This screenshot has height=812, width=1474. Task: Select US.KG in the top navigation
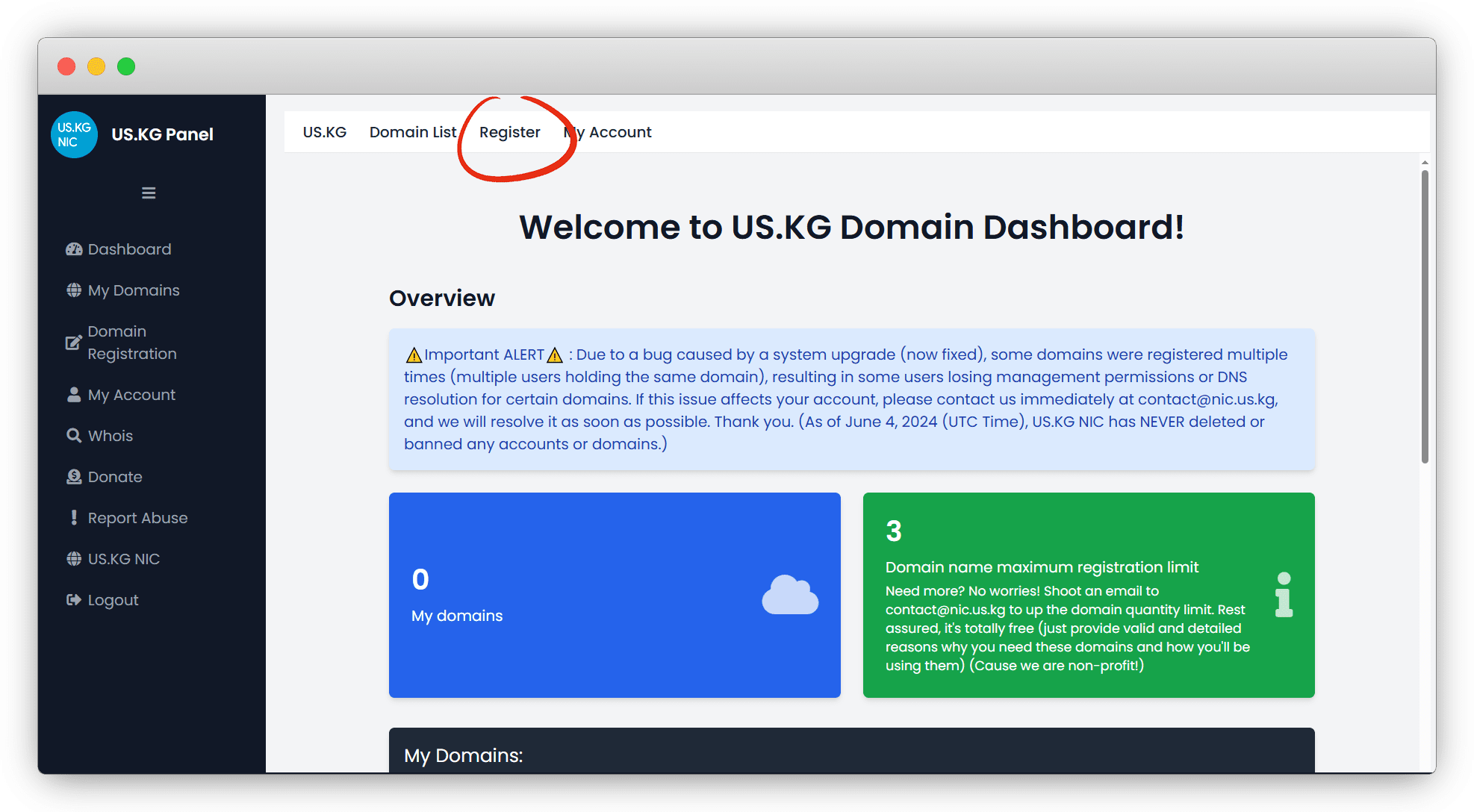click(x=324, y=132)
